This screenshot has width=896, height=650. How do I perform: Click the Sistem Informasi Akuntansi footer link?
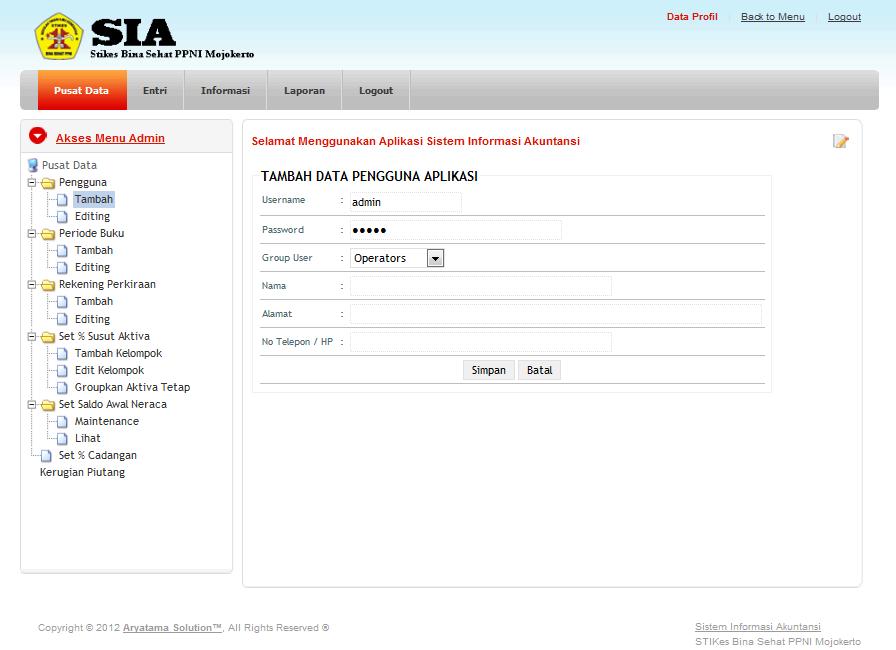pyautogui.click(x=758, y=627)
